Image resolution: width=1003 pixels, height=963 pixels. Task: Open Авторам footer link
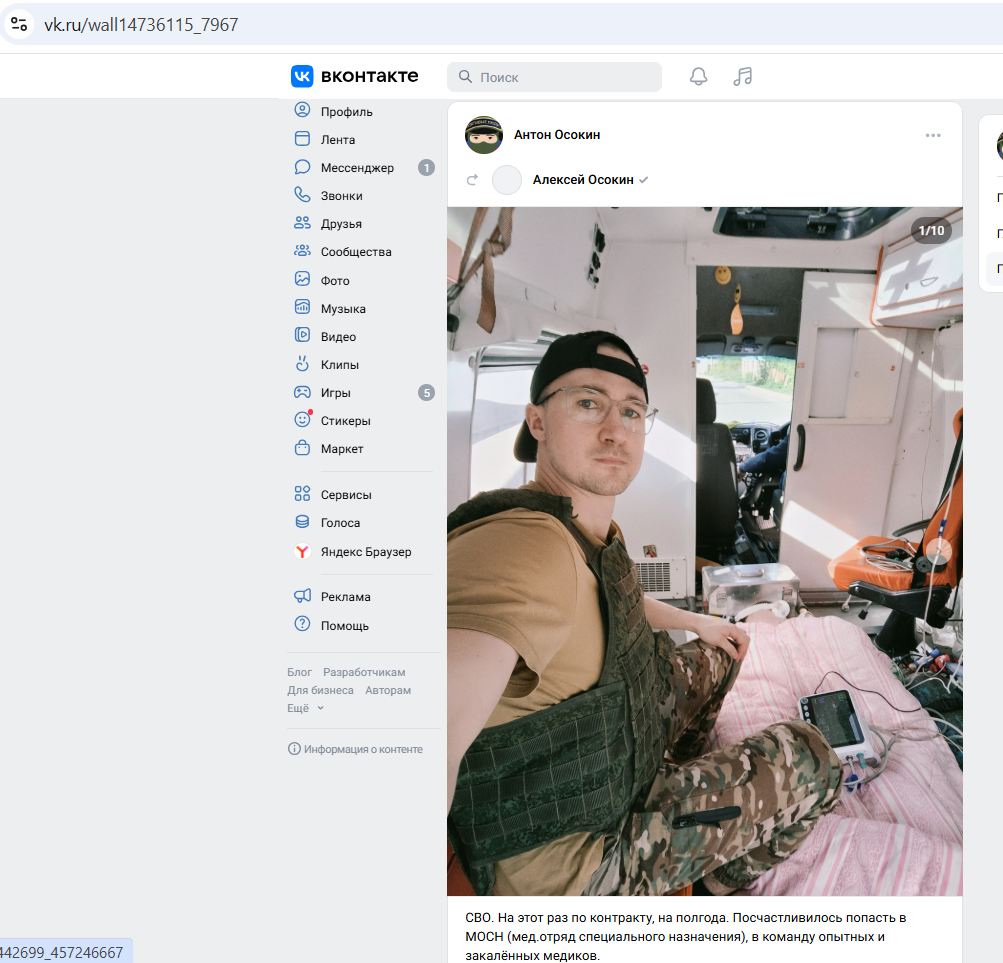pyautogui.click(x=388, y=690)
